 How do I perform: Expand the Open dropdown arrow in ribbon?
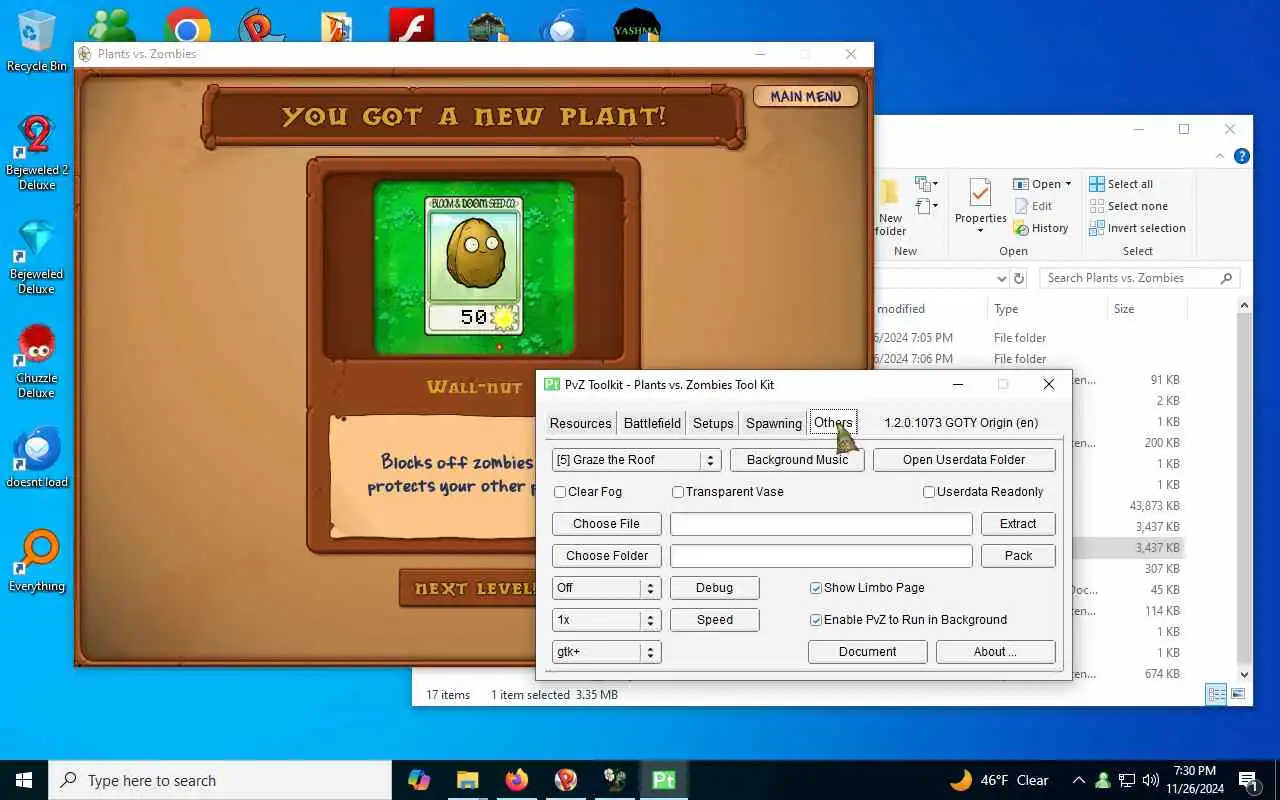click(x=1068, y=184)
